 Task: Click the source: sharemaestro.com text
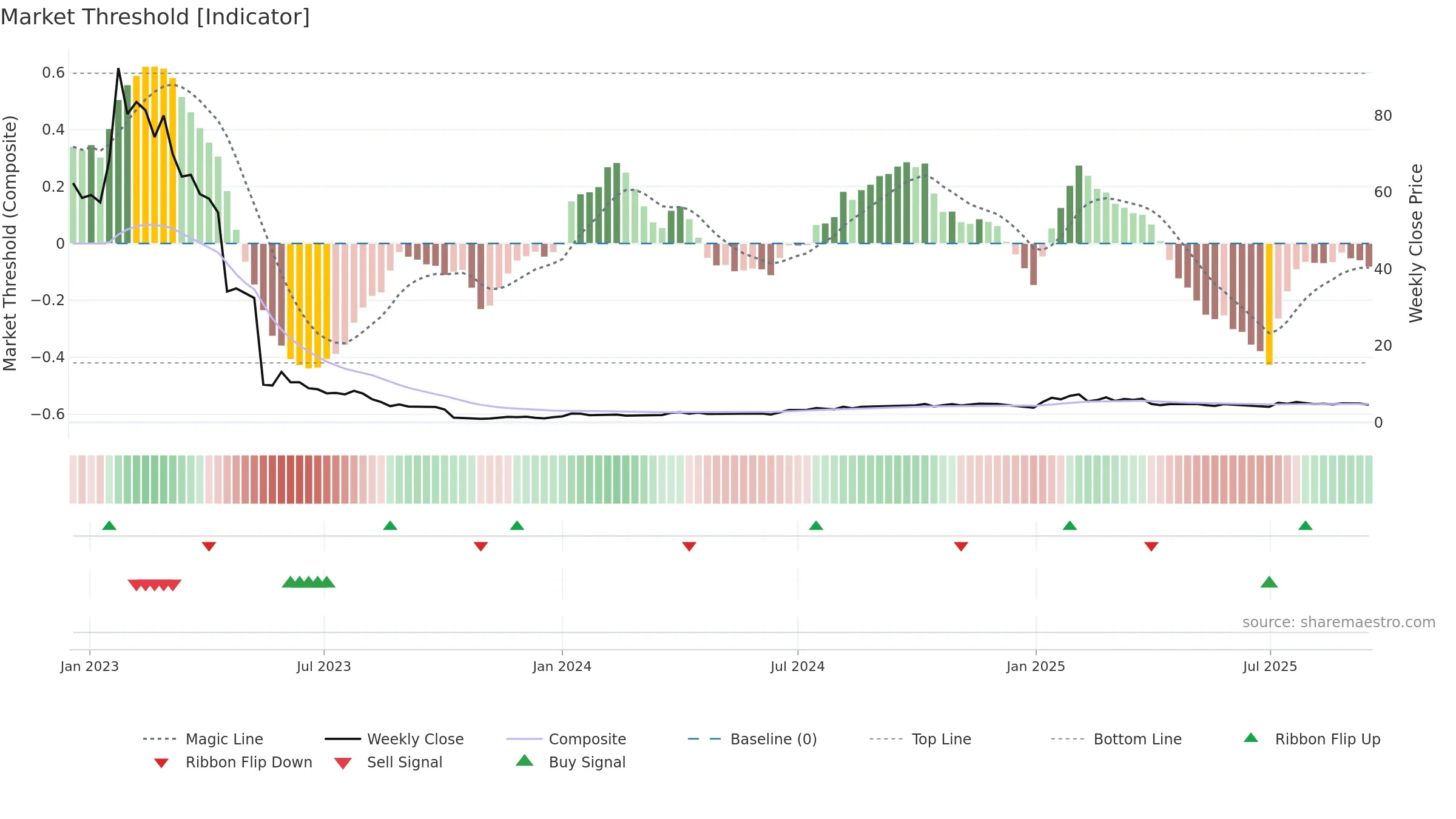tap(1339, 622)
